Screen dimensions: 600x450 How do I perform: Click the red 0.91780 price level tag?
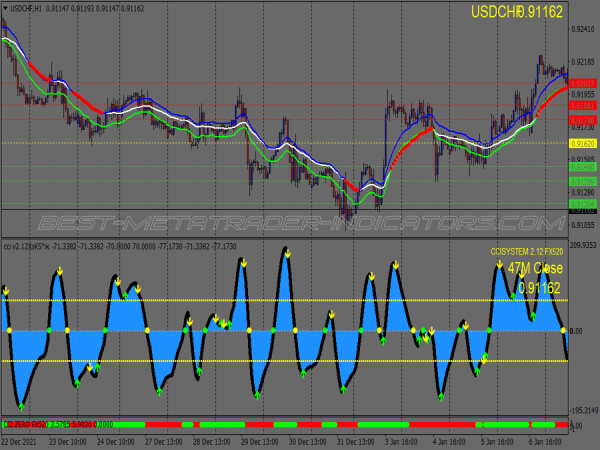(582, 120)
